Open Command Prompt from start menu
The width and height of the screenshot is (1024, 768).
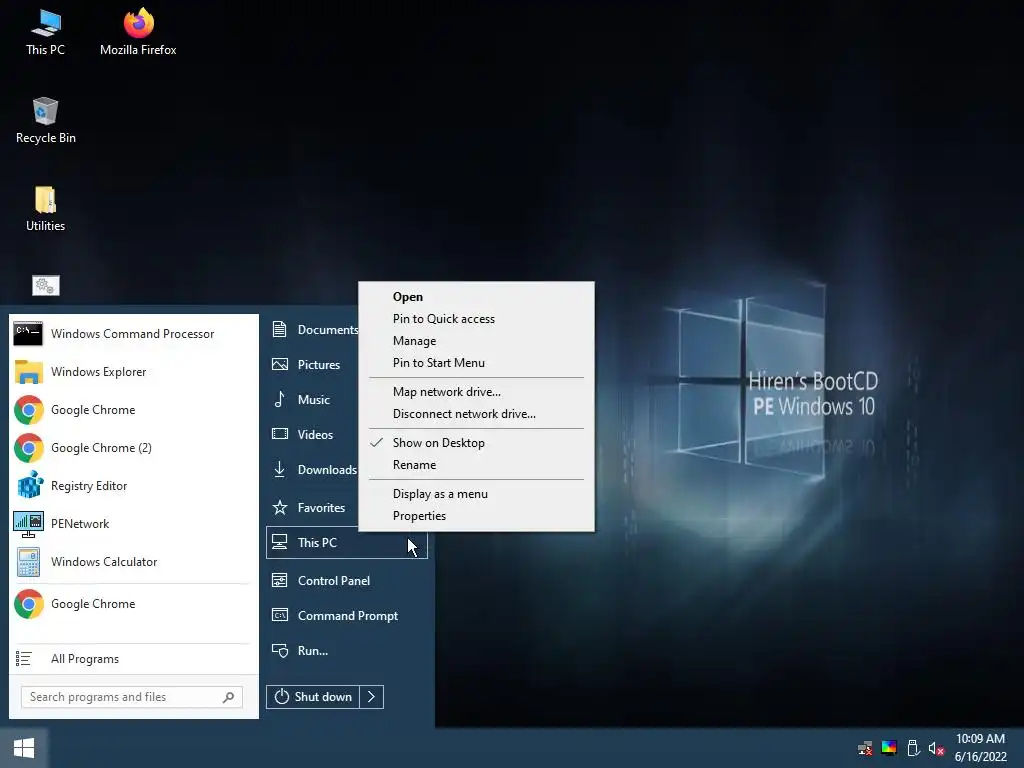click(347, 616)
